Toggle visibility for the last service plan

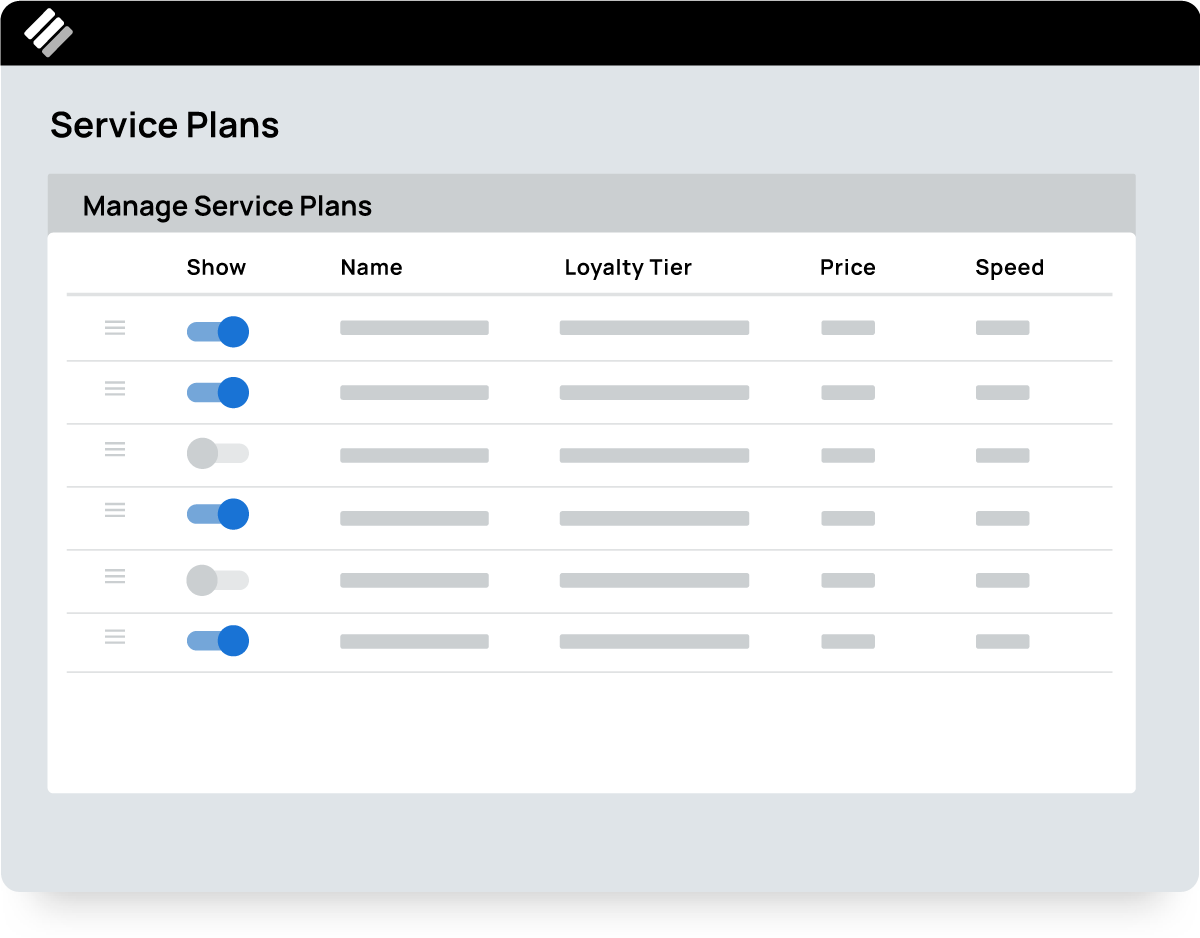pyautogui.click(x=217, y=640)
